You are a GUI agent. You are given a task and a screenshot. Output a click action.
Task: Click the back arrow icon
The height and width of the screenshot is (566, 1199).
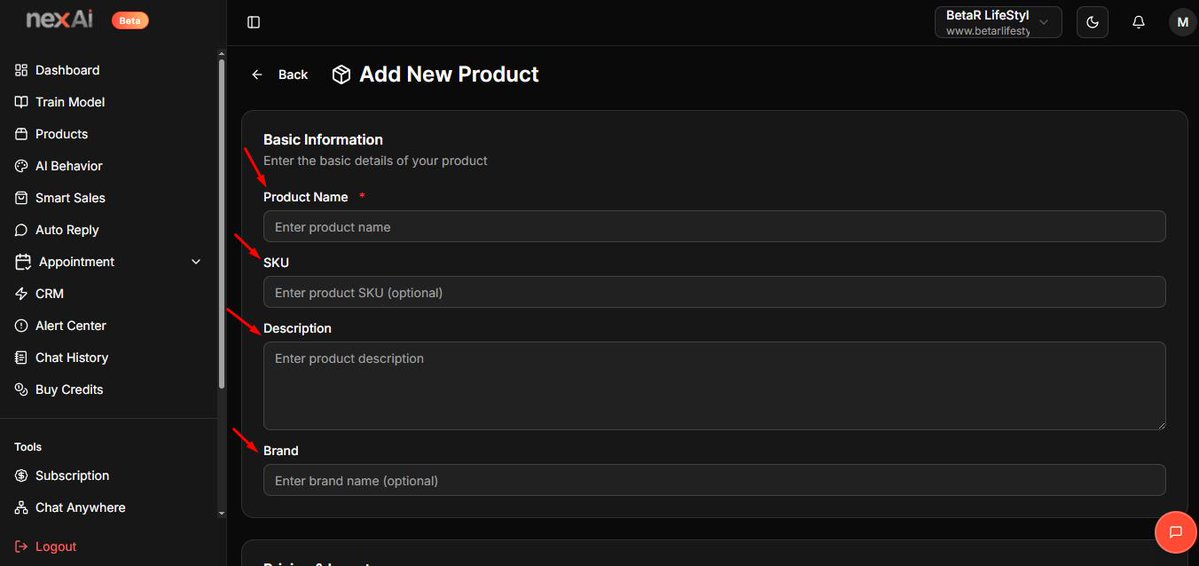pos(257,74)
